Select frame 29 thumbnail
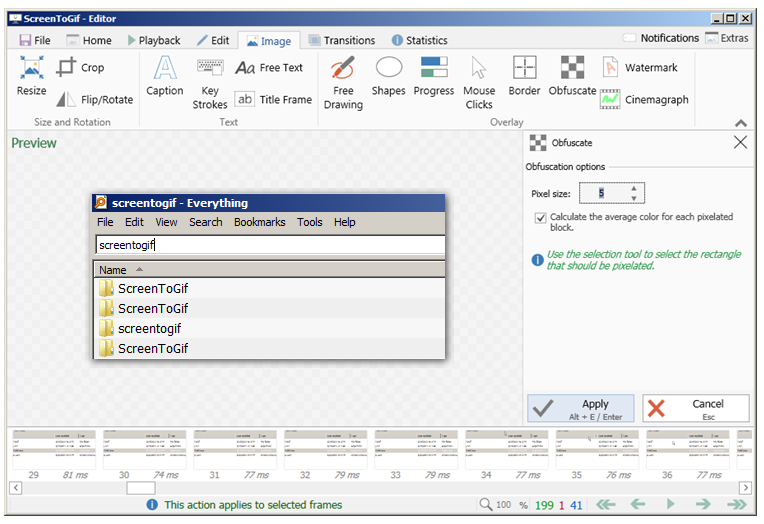The width and height of the screenshot is (764, 524). click(x=54, y=455)
